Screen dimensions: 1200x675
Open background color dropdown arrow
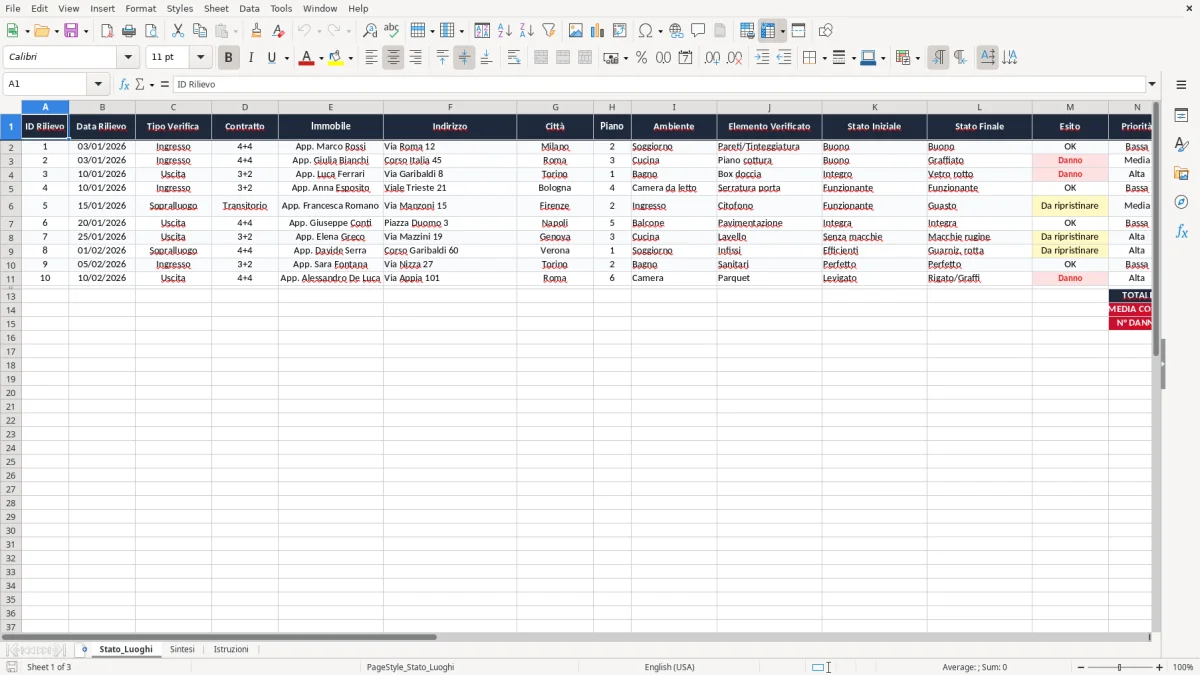tap(351, 58)
